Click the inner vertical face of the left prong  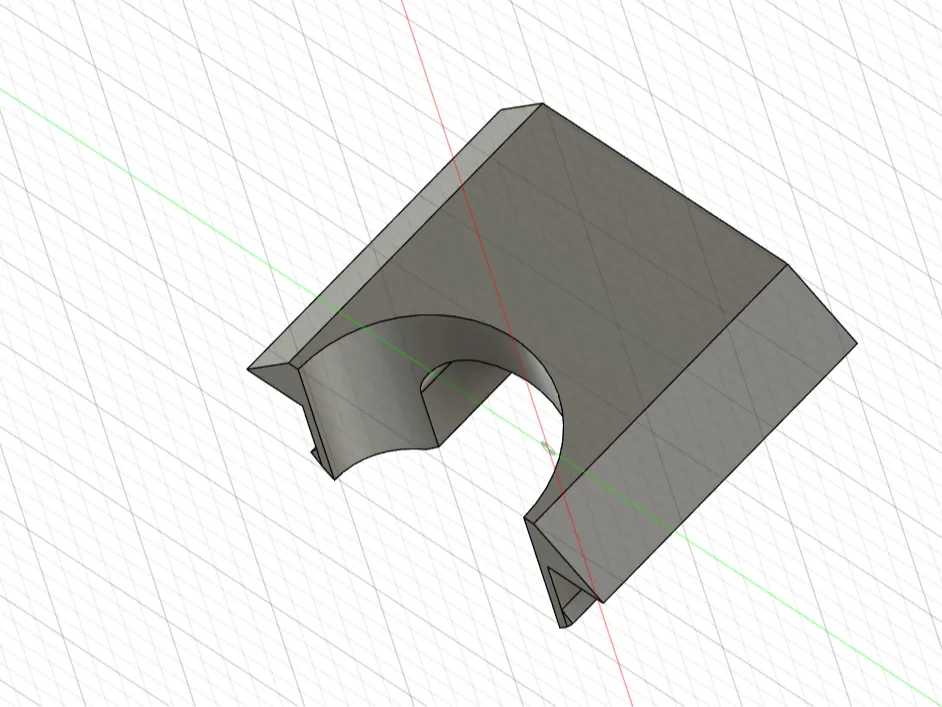pyautogui.click(x=320, y=420)
